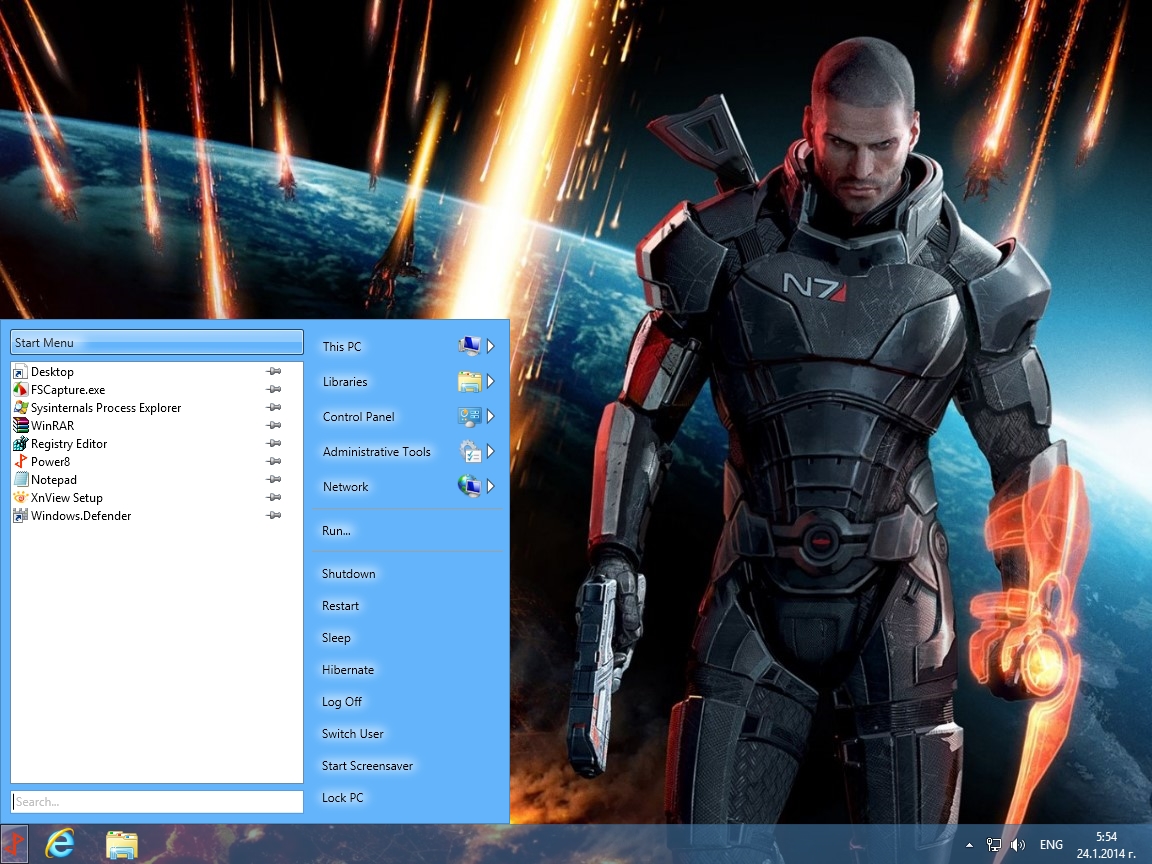The image size is (1152, 864).
Task: Choose Shutdown from the power options
Action: [x=348, y=574]
